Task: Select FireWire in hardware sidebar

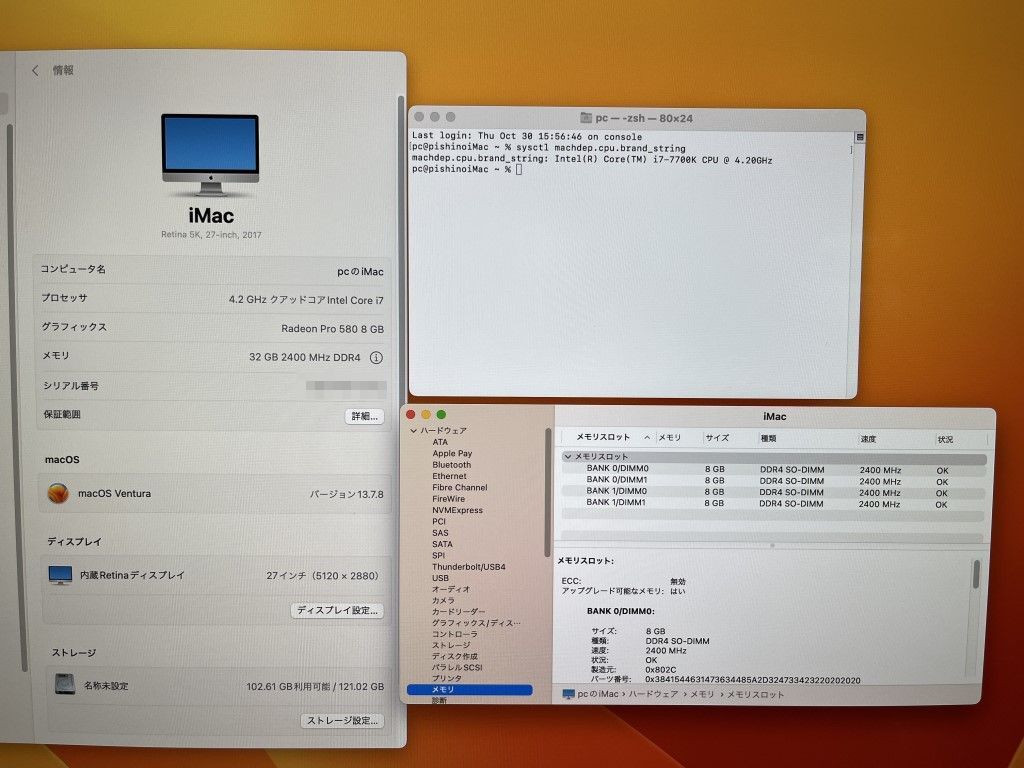Action: [x=448, y=498]
